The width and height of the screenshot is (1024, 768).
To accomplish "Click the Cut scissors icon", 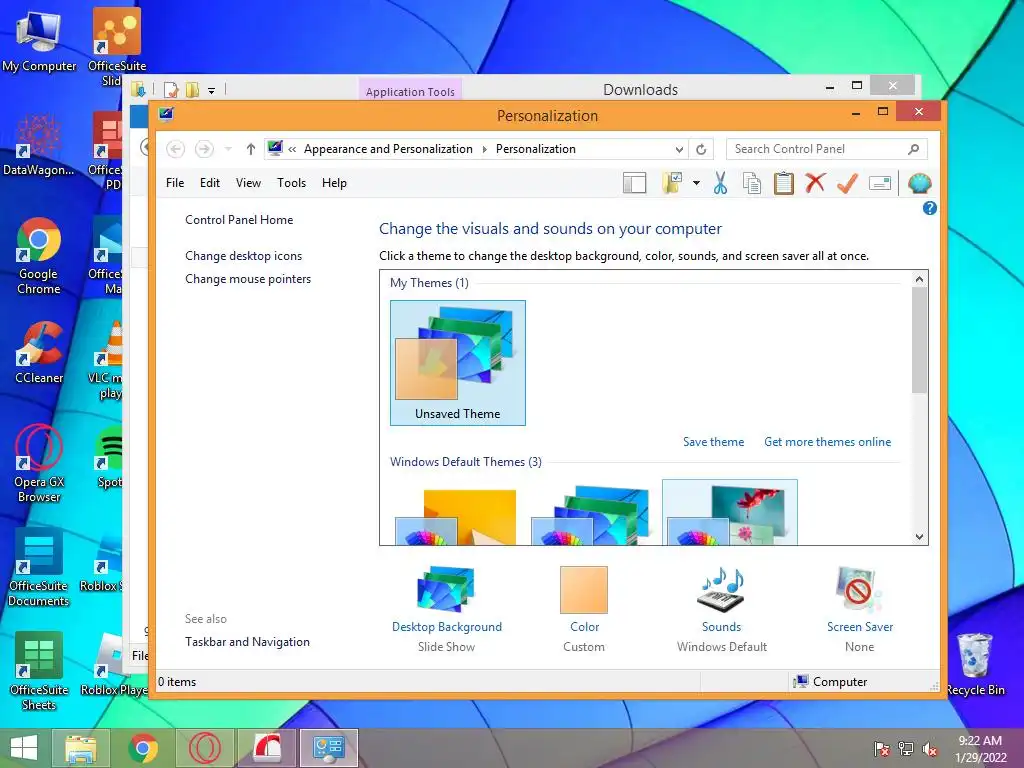I will coord(720,184).
